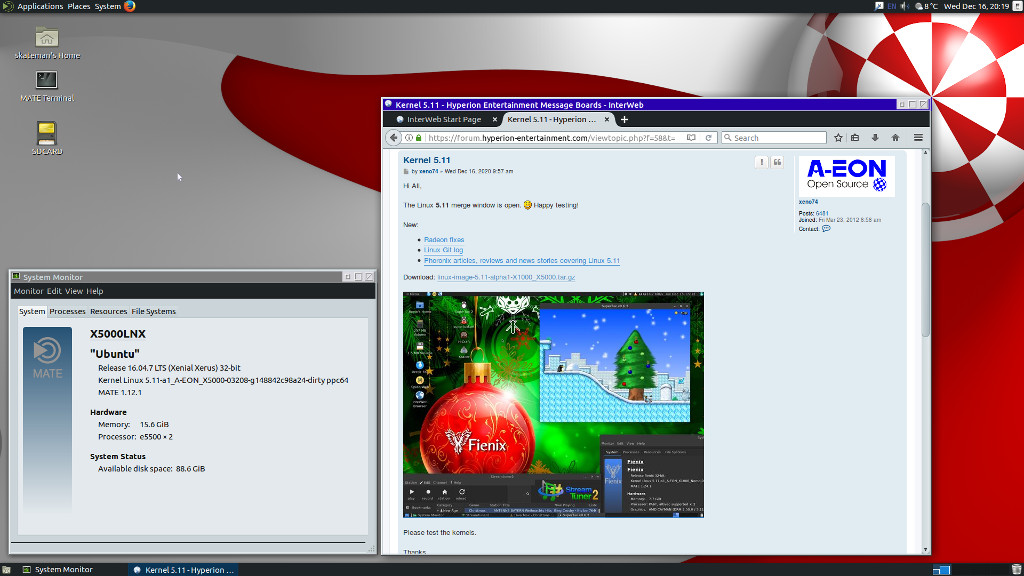This screenshot has width=1024, height=576.
Task: Select the Release 16.04.7 LTS line
Action: point(169,368)
